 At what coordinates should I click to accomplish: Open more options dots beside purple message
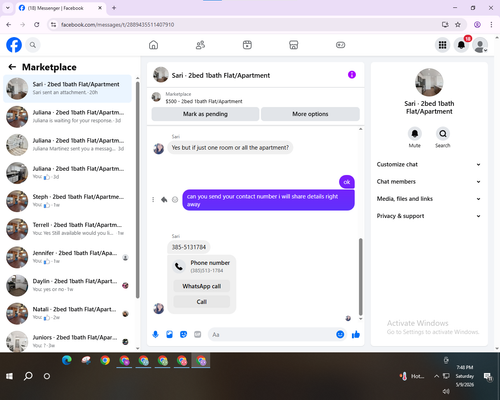pyautogui.click(x=153, y=200)
